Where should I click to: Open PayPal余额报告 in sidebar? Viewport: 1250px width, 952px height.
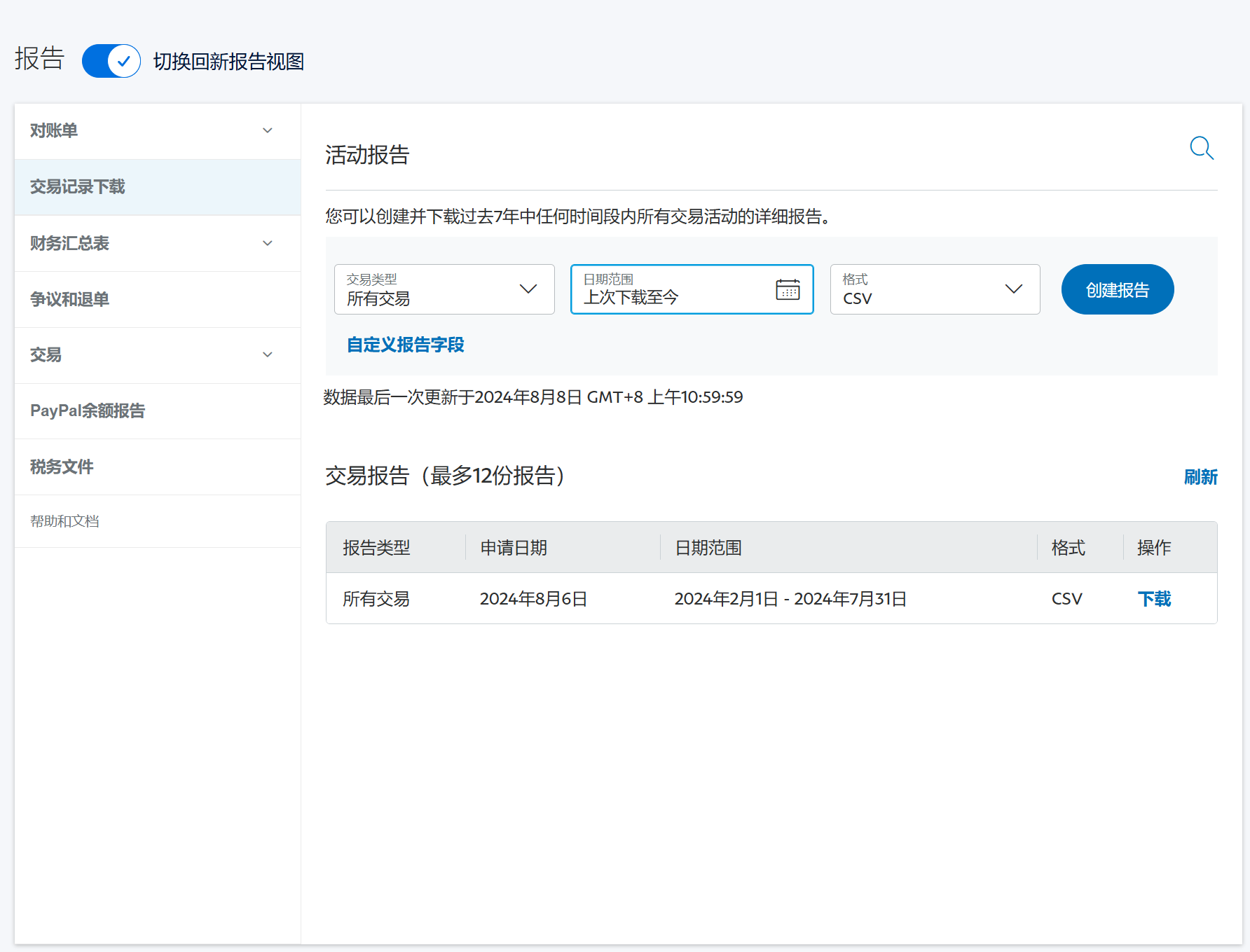tap(158, 411)
